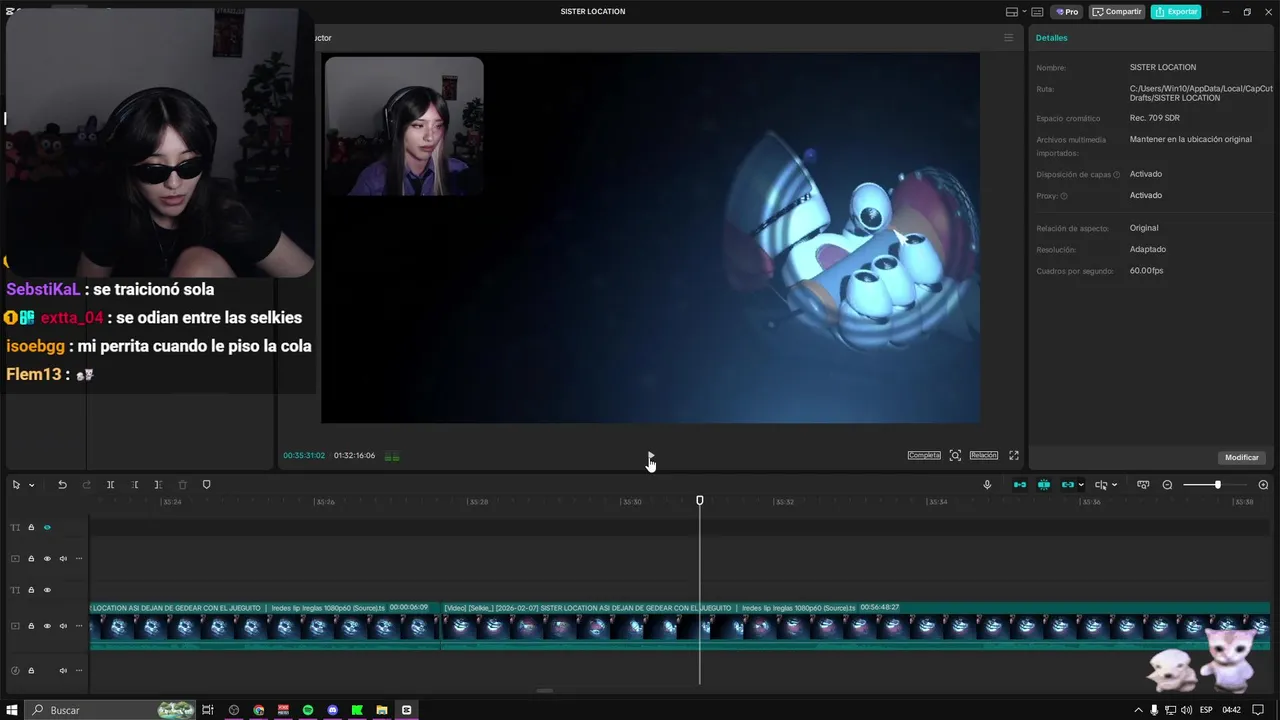Toggle auto snapping on the timeline
Image resolution: width=1280 pixels, height=720 pixels.
tap(1044, 485)
